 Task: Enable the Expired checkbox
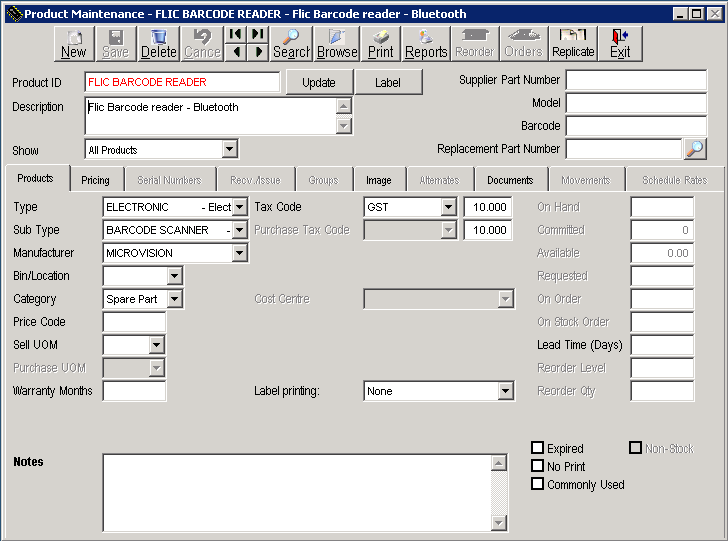click(538, 448)
